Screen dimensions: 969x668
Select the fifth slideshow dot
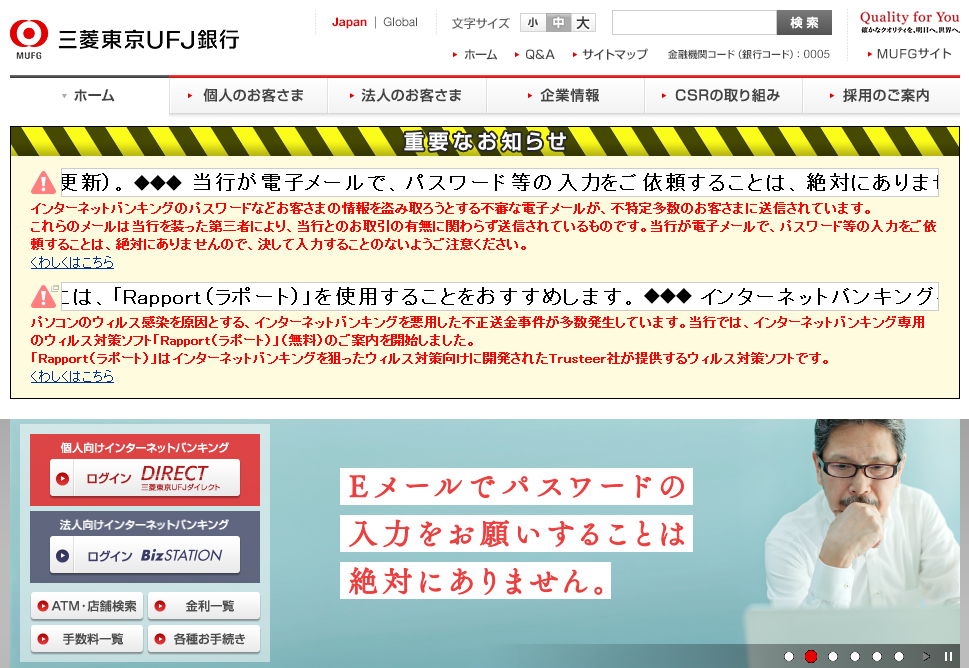pos(877,656)
